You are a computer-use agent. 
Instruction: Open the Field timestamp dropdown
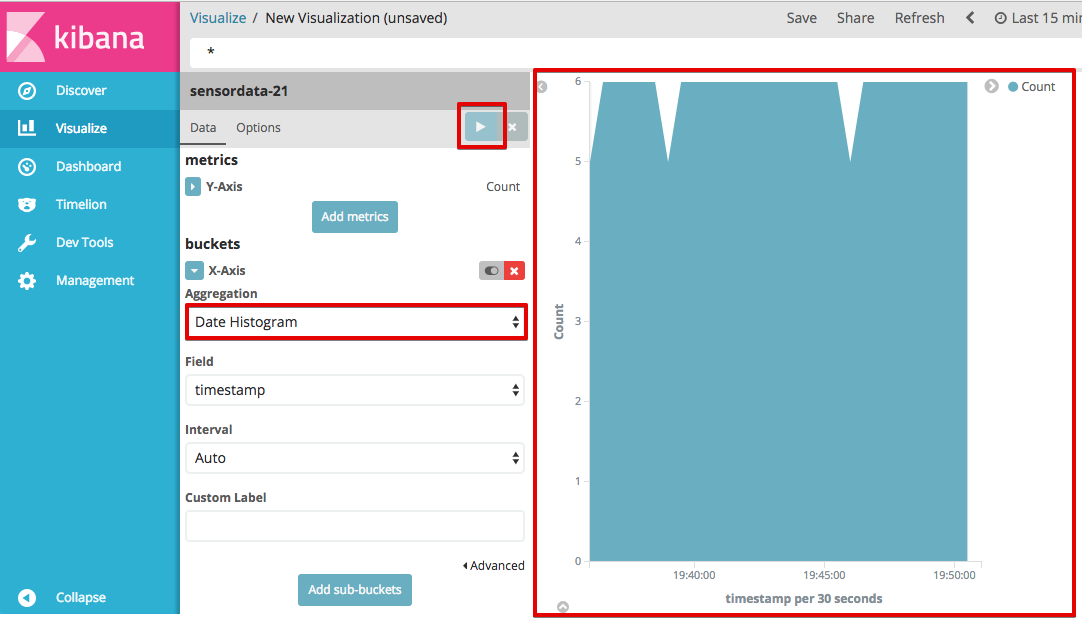355,390
